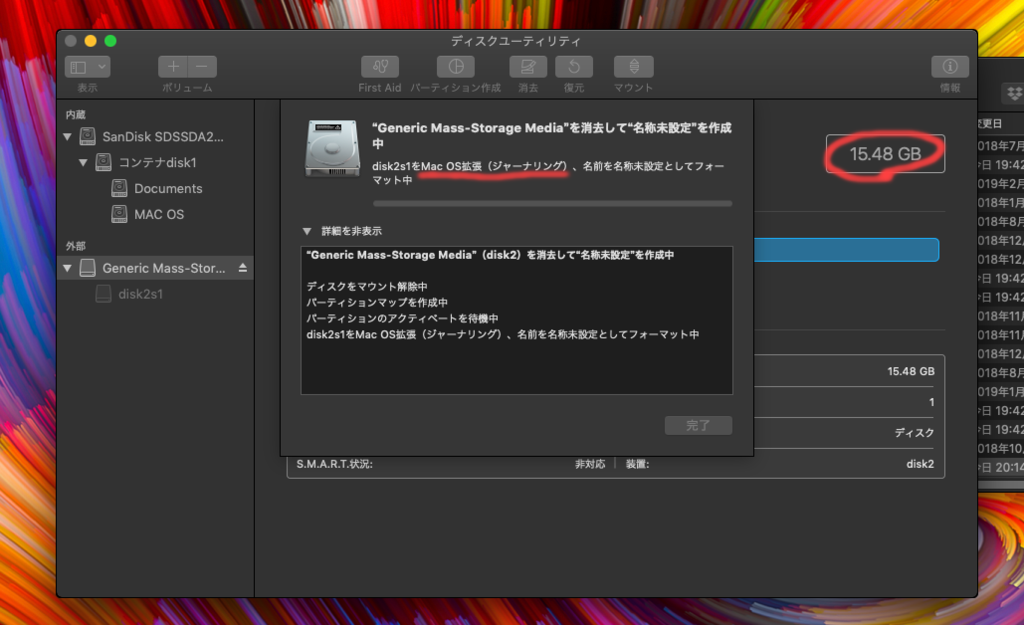
Task: Click the Documents volume icon in sidebar
Action: tap(119, 188)
